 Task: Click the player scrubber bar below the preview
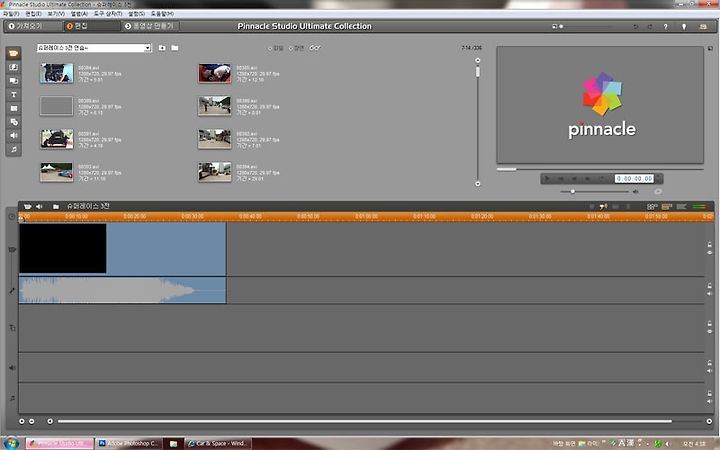(600, 169)
